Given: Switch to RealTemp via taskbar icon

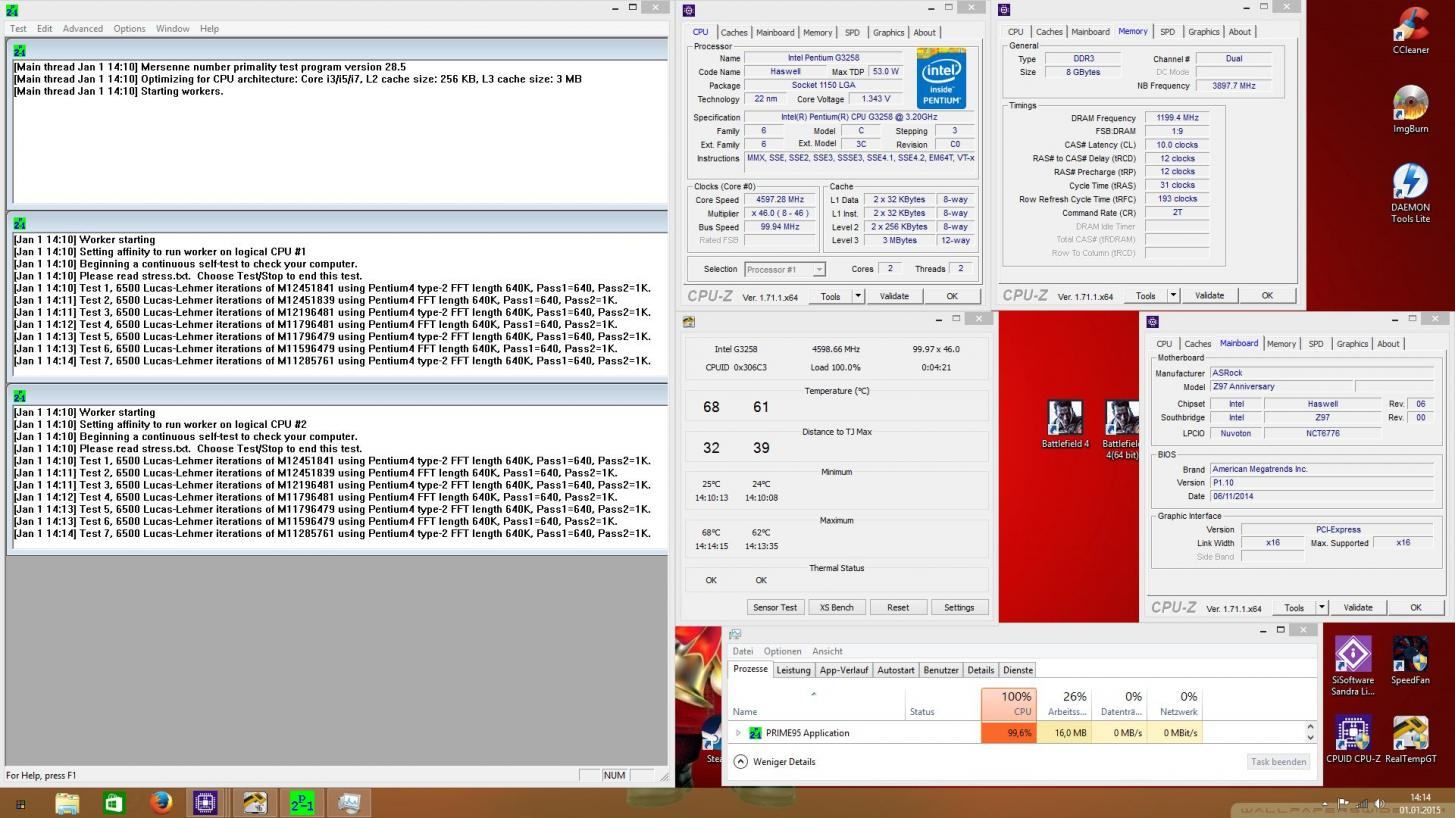Looking at the screenshot, I should [255, 803].
